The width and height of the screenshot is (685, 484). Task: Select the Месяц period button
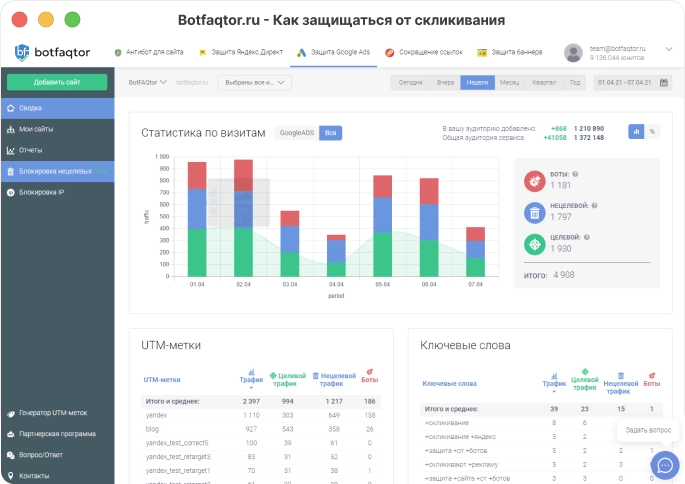[508, 83]
